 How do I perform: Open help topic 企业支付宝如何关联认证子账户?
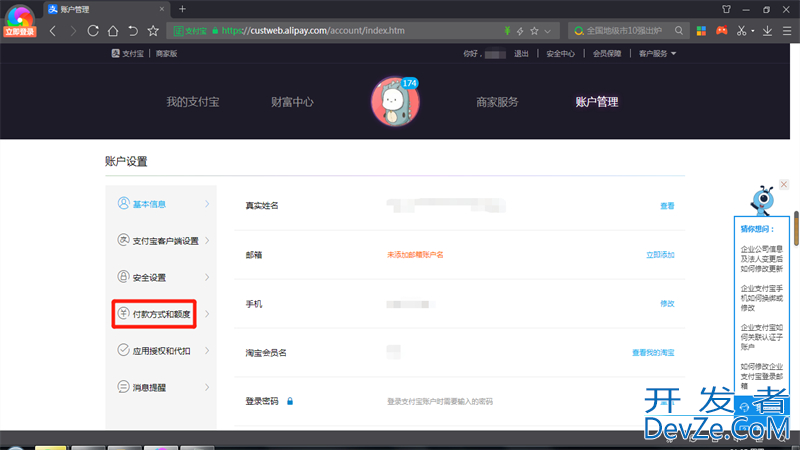(761, 337)
